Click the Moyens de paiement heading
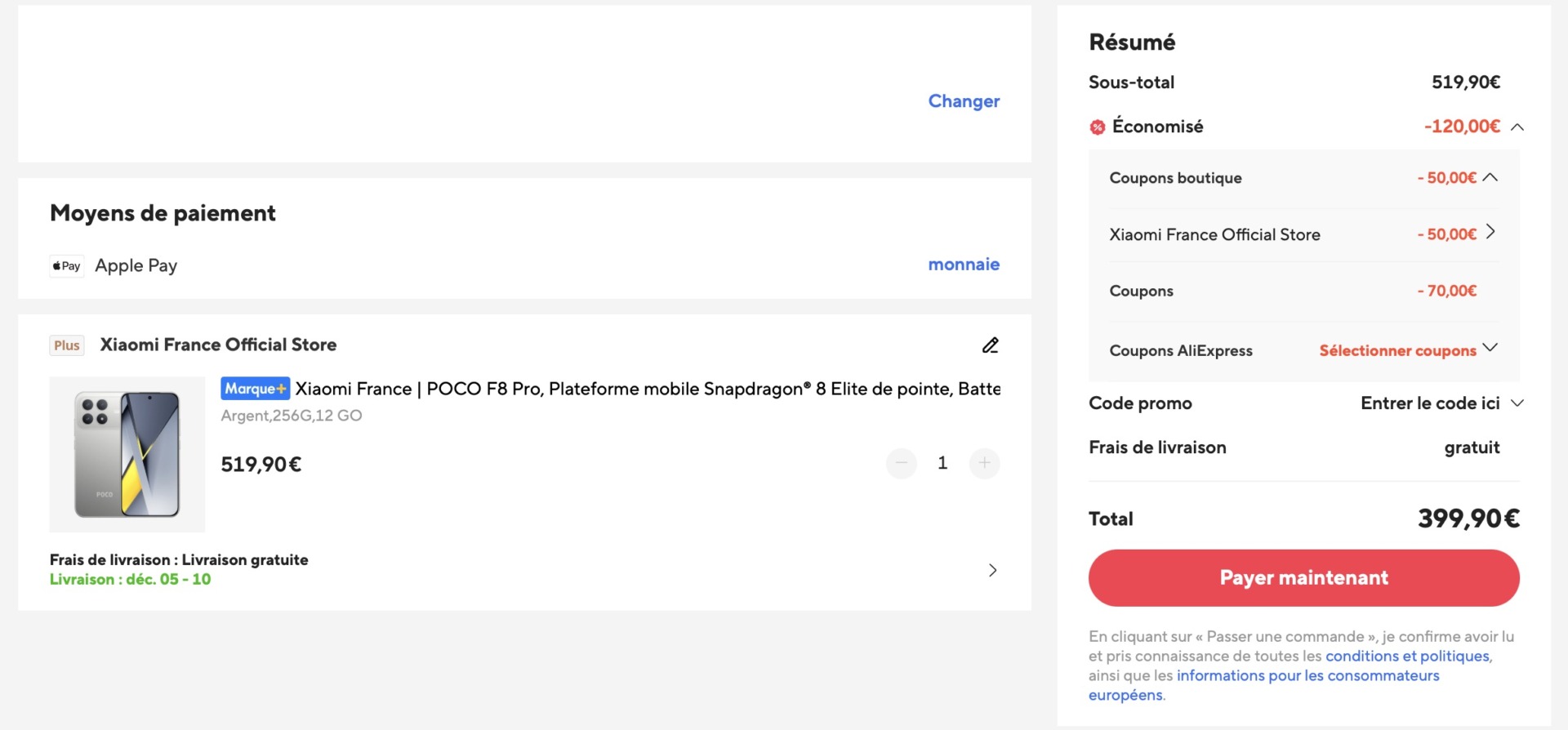Screen dimensions: 1568x730 click(x=163, y=213)
